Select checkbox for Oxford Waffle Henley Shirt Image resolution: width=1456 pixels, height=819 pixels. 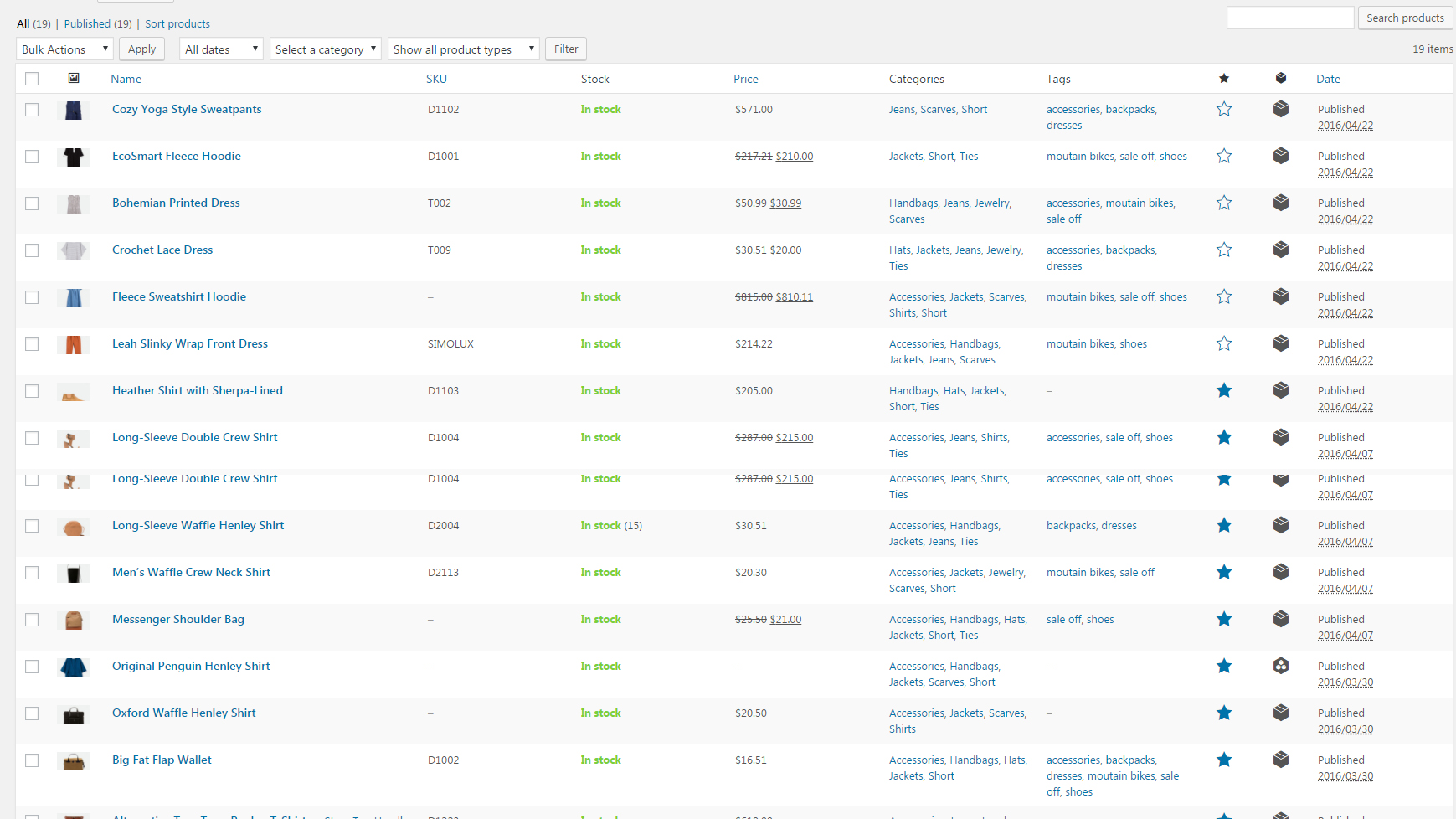[x=32, y=713]
